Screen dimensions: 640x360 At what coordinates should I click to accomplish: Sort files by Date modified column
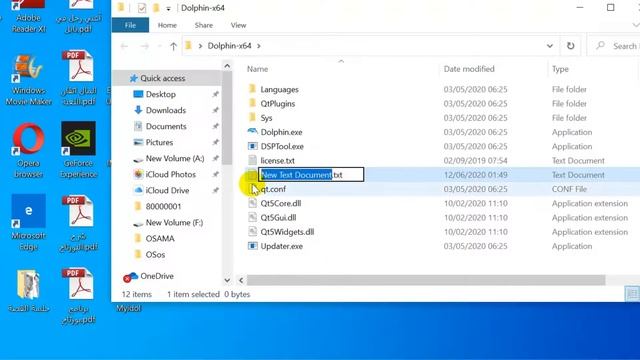pos(469,69)
